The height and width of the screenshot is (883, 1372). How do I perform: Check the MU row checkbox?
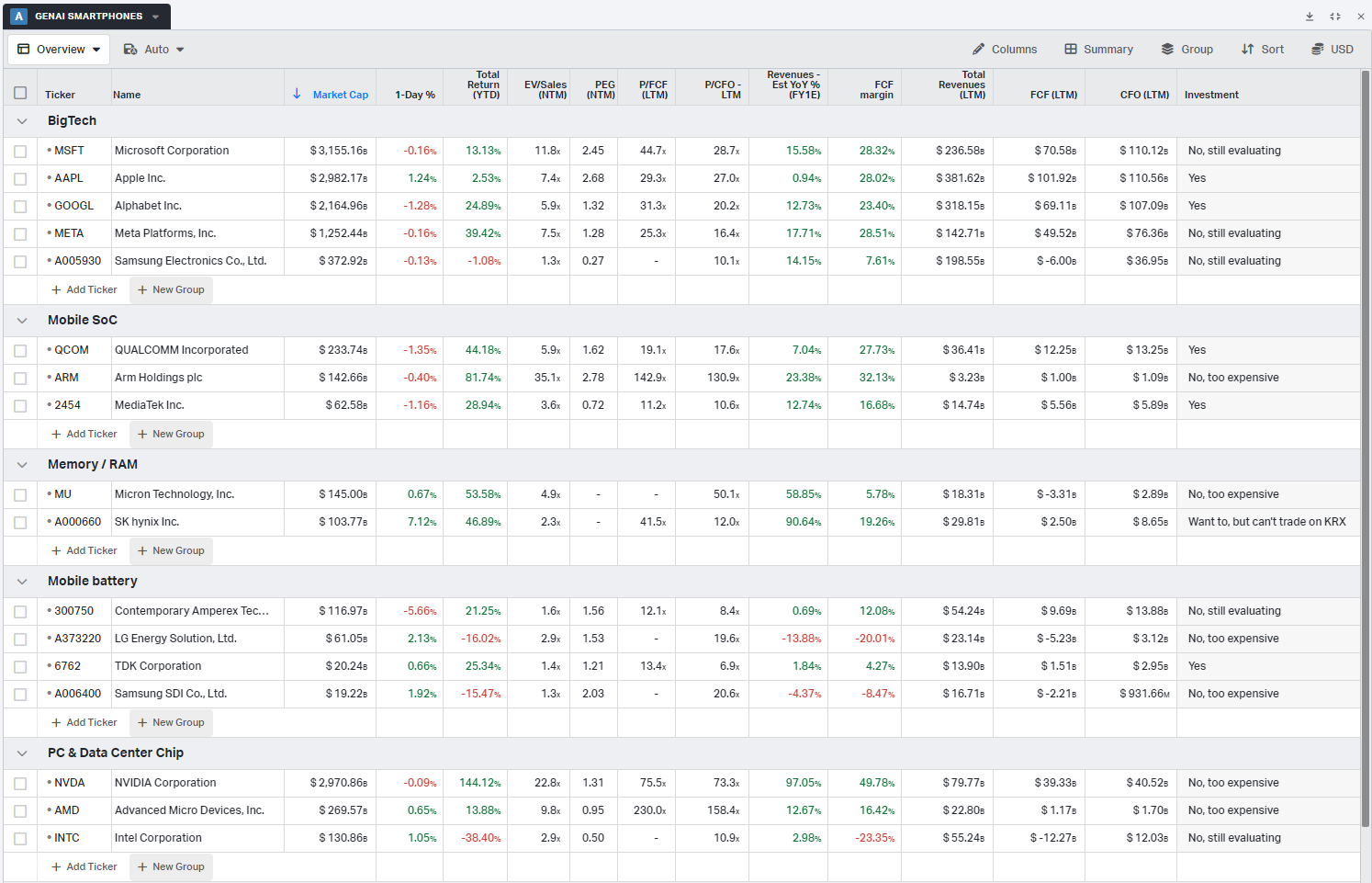(x=20, y=494)
